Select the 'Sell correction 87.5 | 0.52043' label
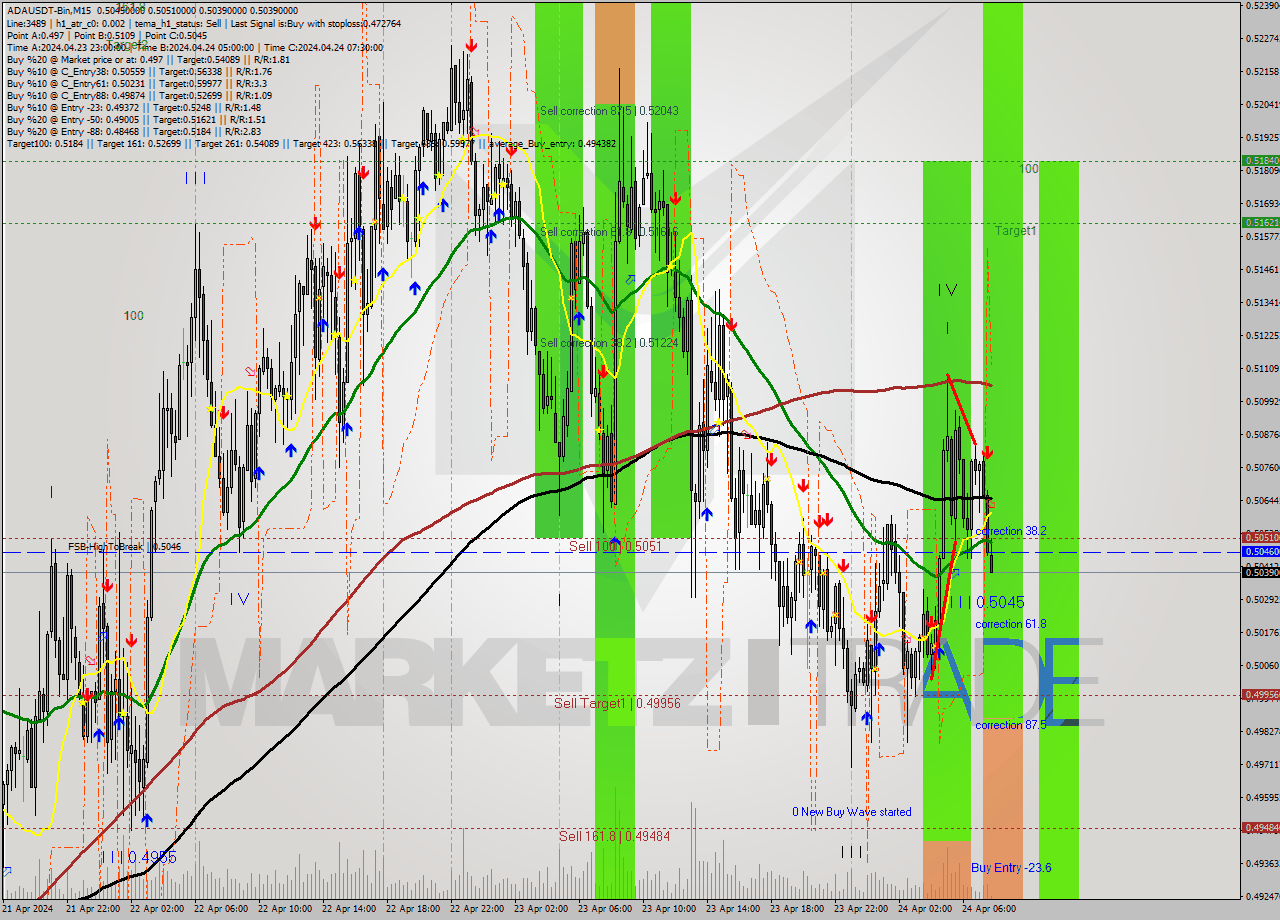The image size is (1280, 920). 609,111
